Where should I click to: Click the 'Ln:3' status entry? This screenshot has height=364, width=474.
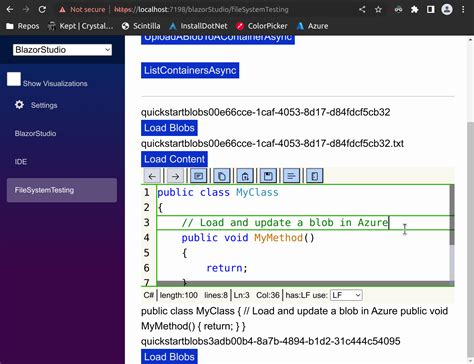pos(241,295)
